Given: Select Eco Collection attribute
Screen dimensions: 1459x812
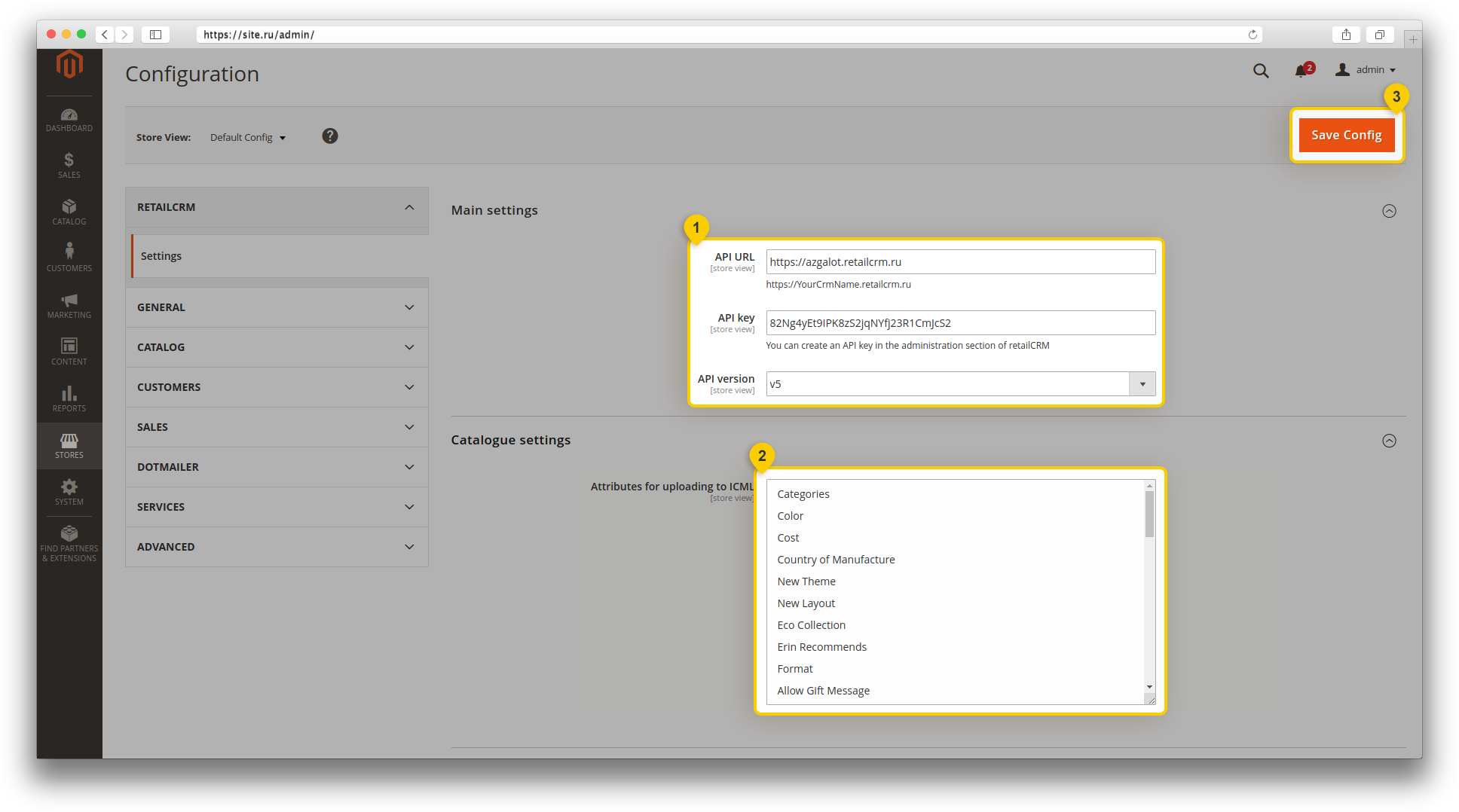Looking at the screenshot, I should 812,625.
